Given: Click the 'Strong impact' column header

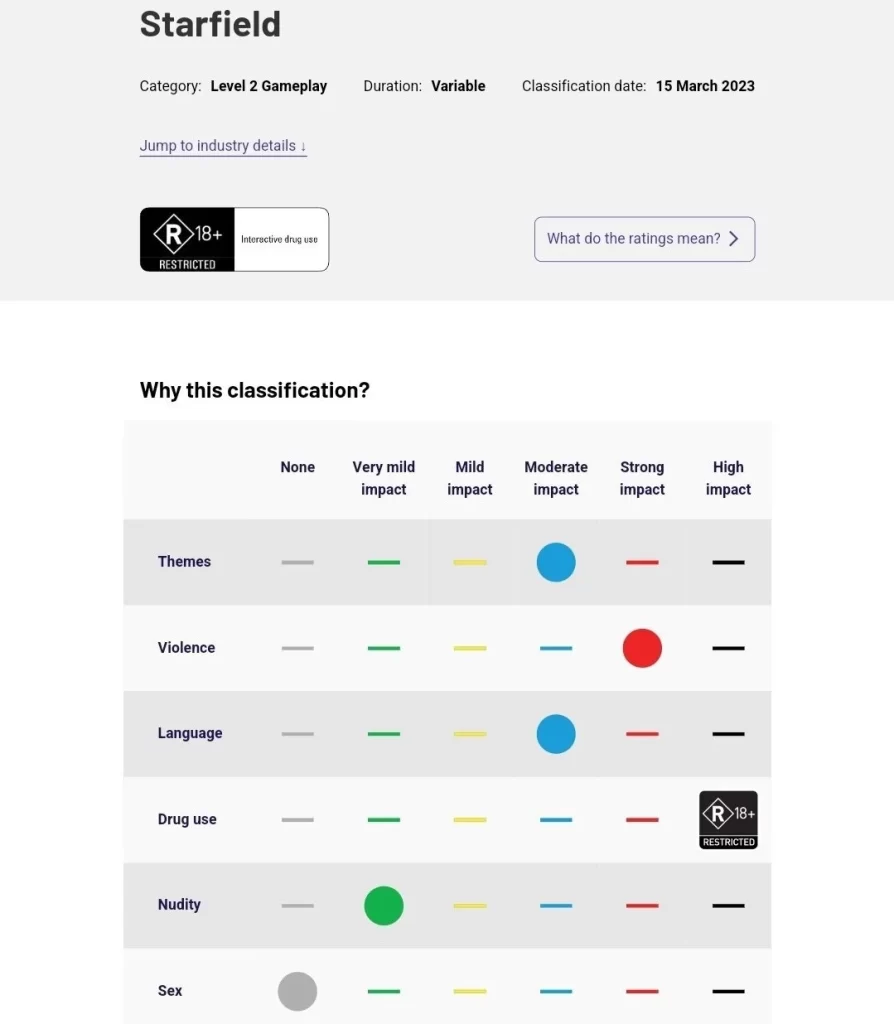Looking at the screenshot, I should (x=642, y=478).
